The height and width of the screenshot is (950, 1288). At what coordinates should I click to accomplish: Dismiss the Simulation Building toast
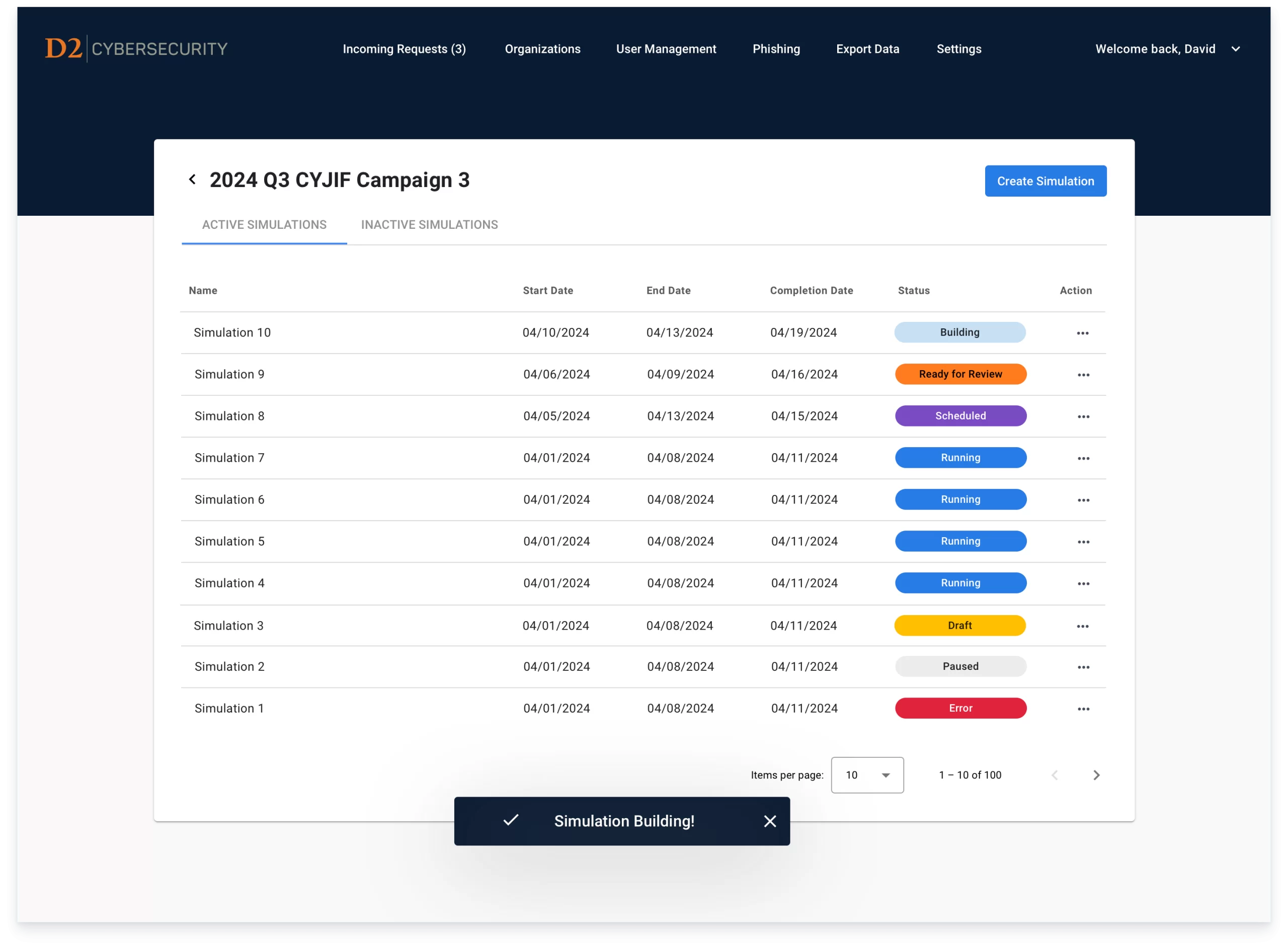coord(770,821)
